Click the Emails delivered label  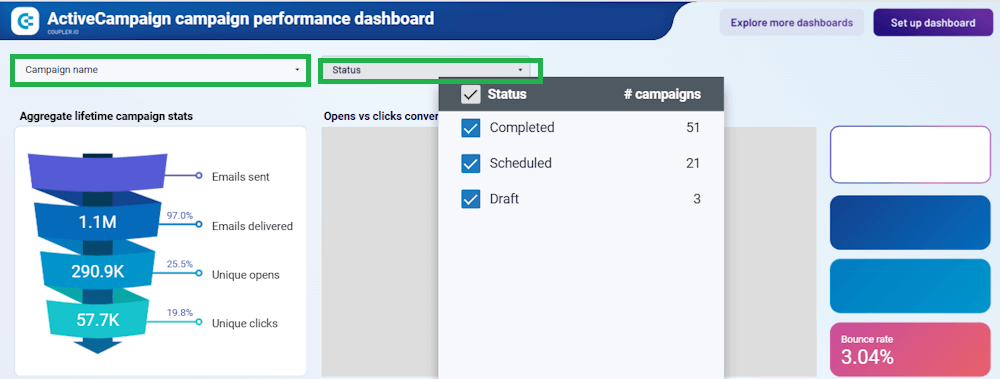tap(252, 226)
